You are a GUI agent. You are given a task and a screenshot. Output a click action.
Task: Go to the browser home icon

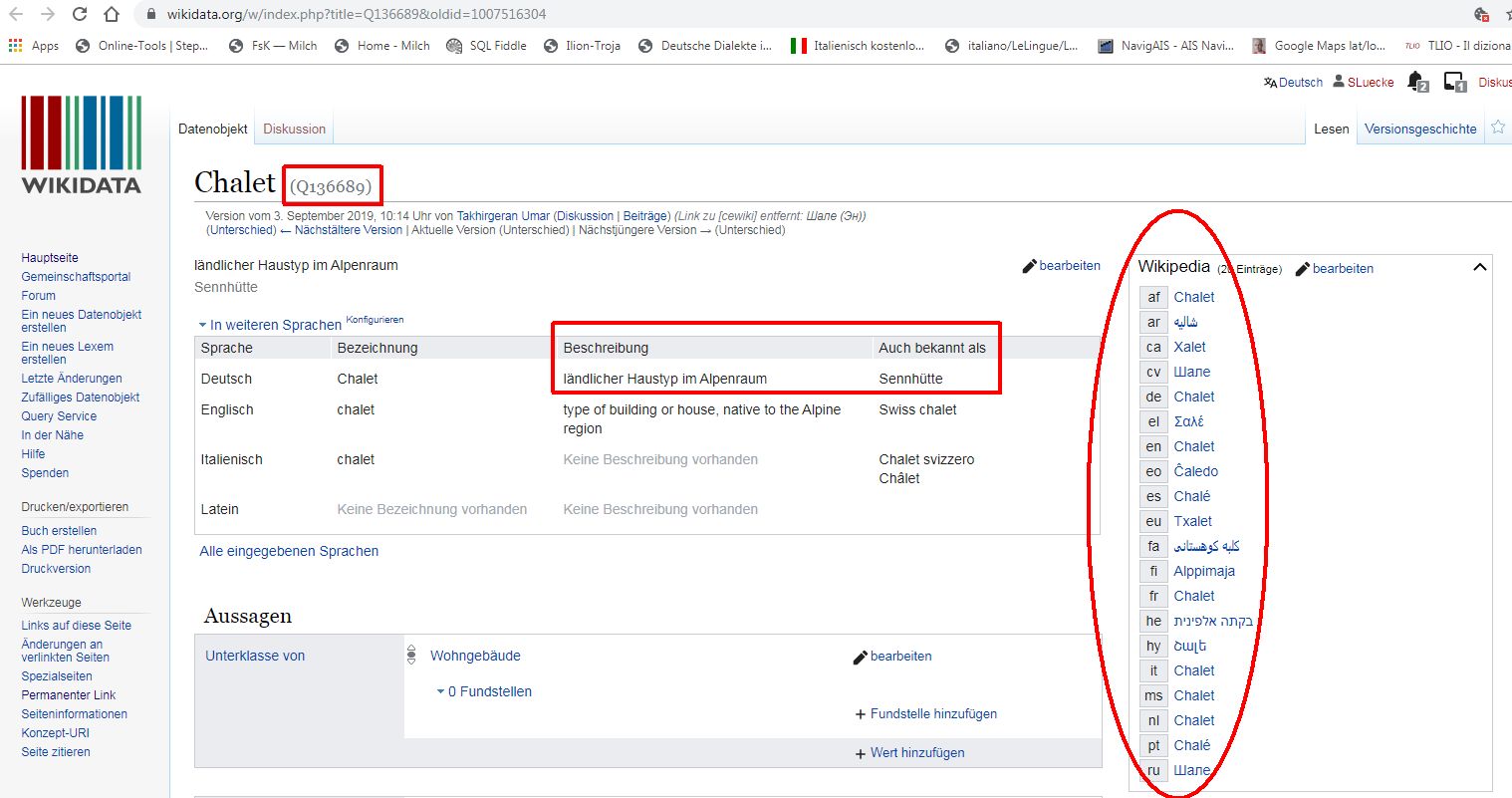112,15
